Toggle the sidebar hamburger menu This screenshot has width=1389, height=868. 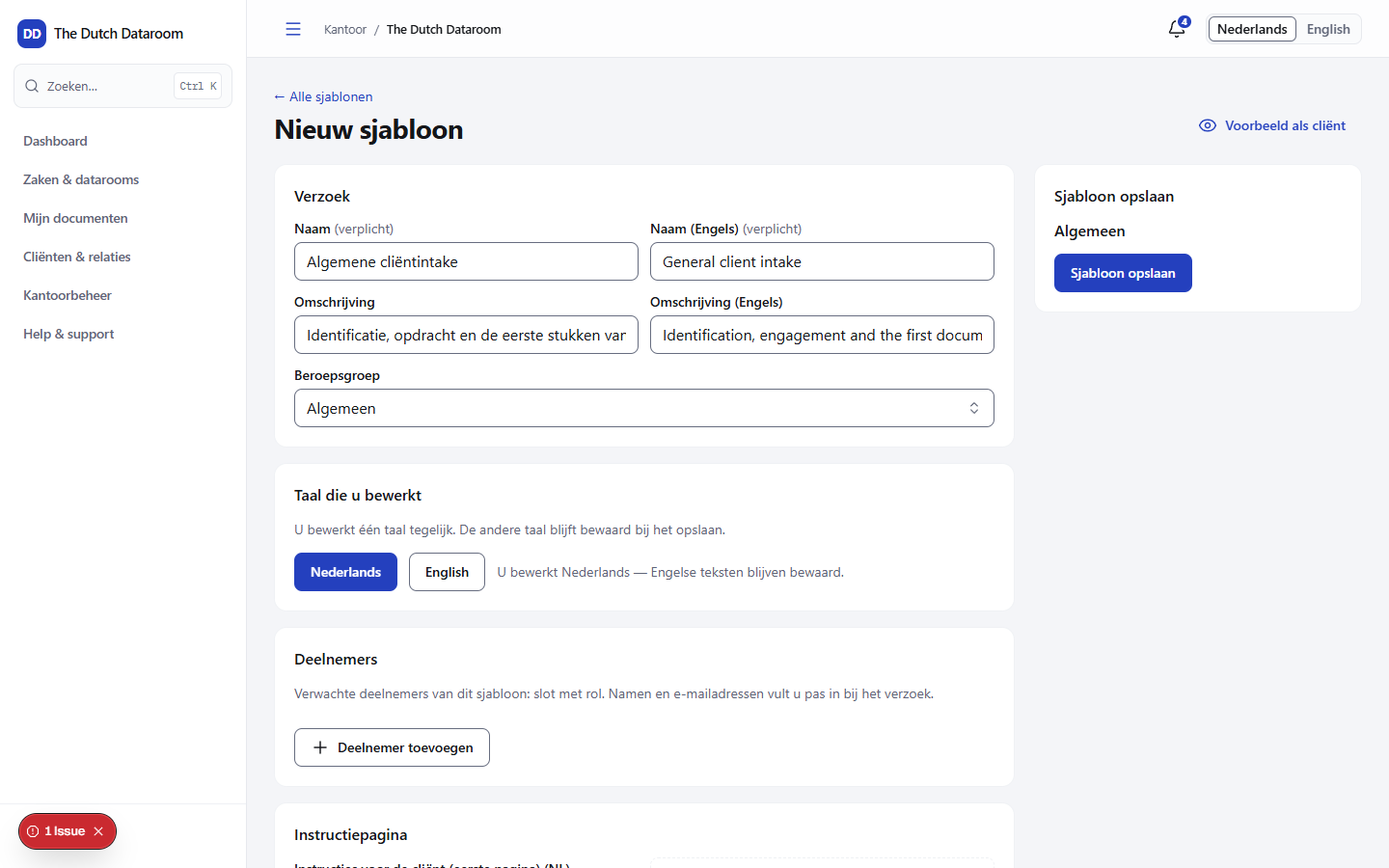point(293,29)
